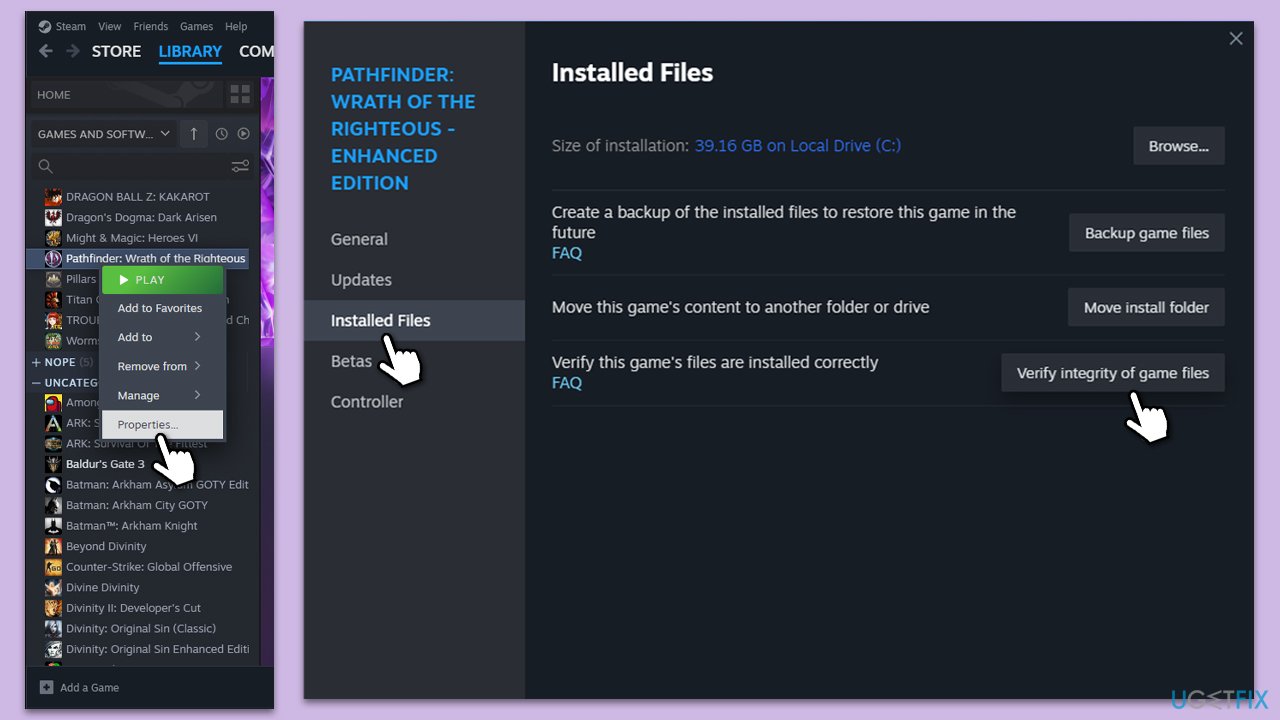Go forward with the right arrow
The image size is (1280, 720).
coord(72,51)
